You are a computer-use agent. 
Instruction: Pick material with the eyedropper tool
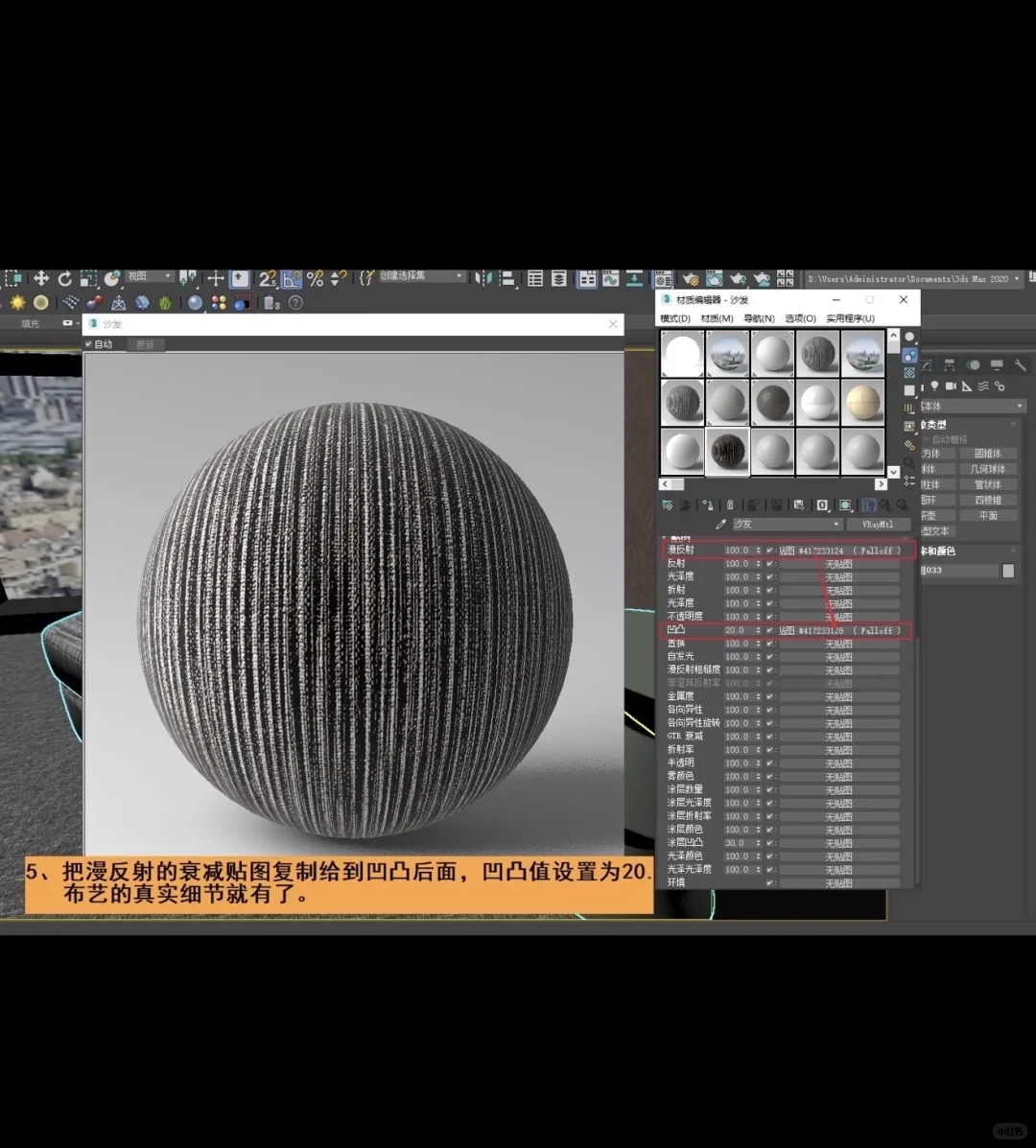click(x=721, y=524)
